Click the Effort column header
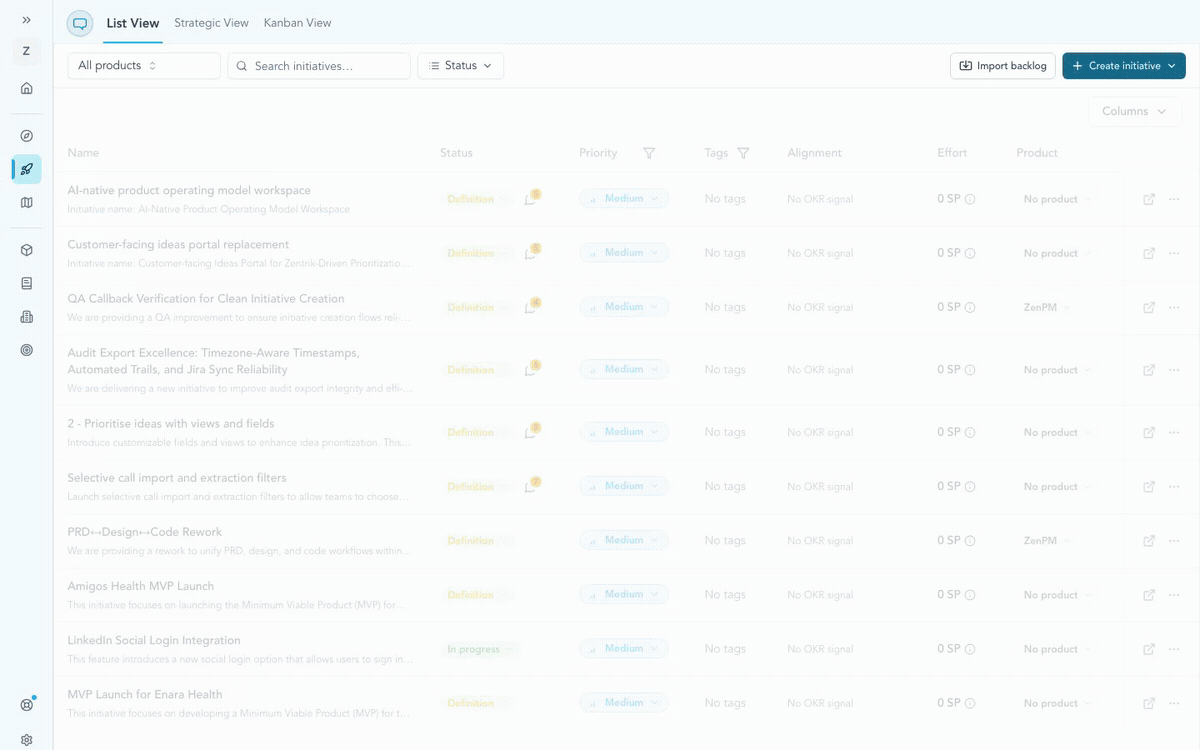The height and width of the screenshot is (750, 1200). tap(952, 153)
